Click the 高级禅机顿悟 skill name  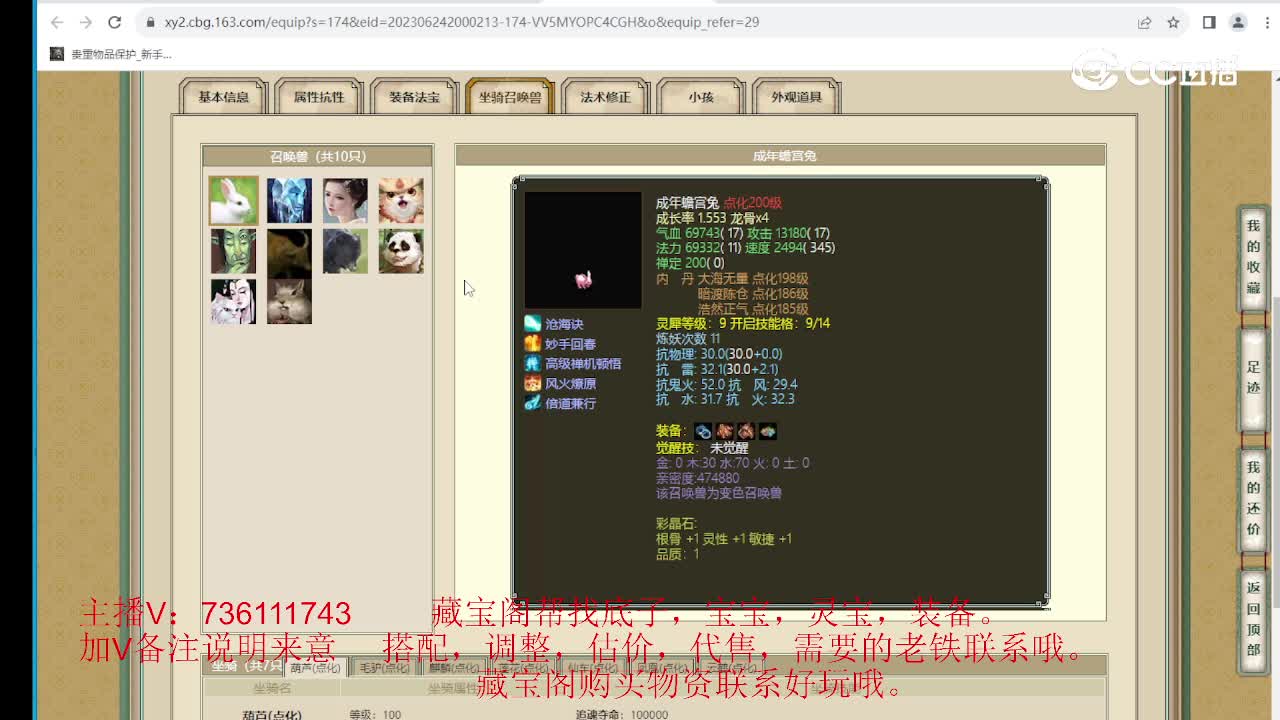tap(583, 364)
